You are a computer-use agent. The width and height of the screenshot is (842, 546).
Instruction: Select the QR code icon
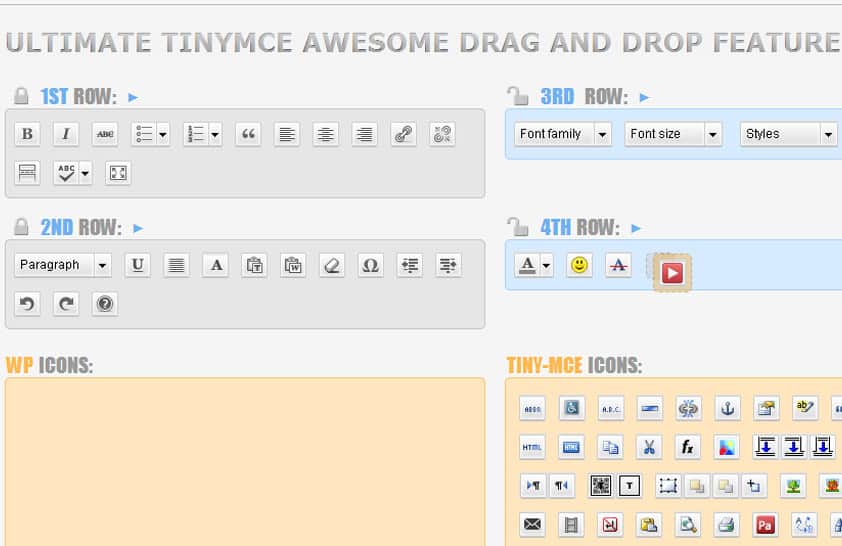[600, 486]
